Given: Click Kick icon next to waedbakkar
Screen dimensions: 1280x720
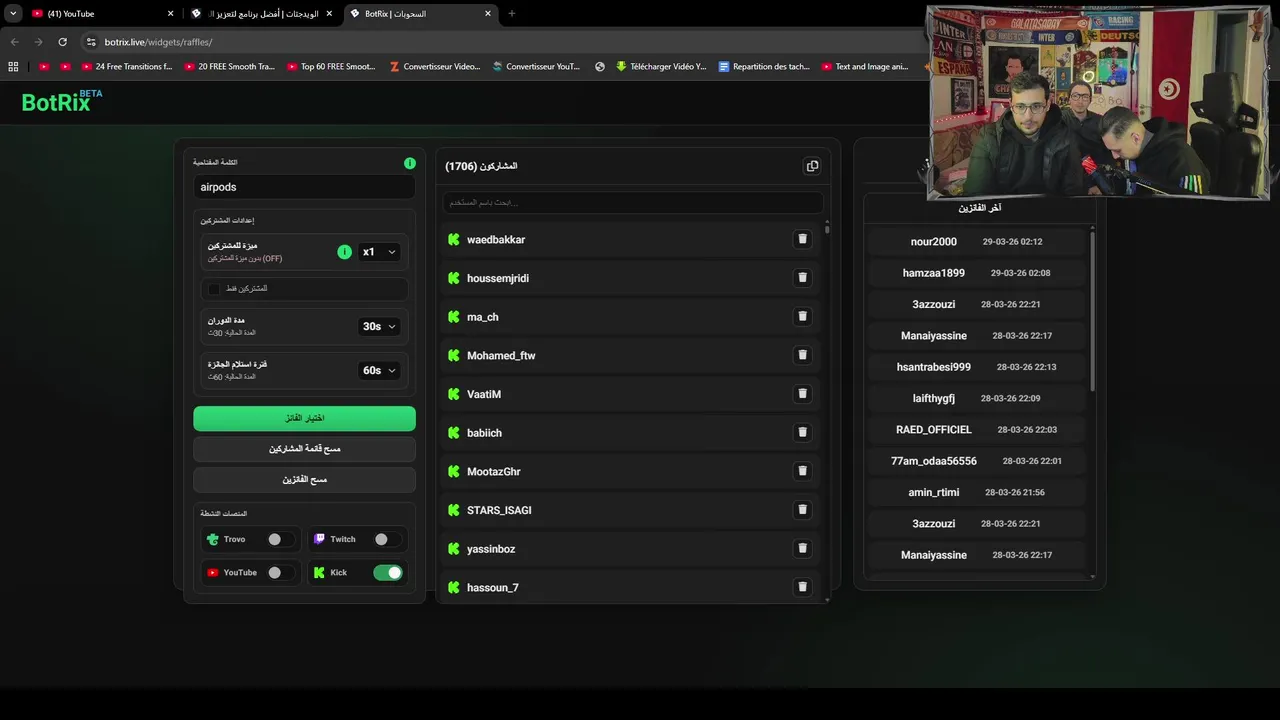Looking at the screenshot, I should pos(454,239).
